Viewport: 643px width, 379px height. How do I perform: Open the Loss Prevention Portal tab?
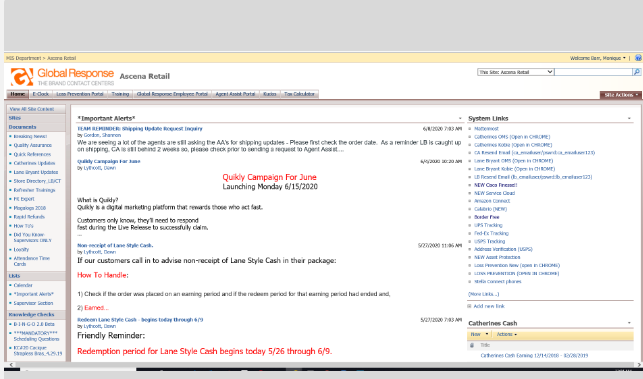[80, 94]
